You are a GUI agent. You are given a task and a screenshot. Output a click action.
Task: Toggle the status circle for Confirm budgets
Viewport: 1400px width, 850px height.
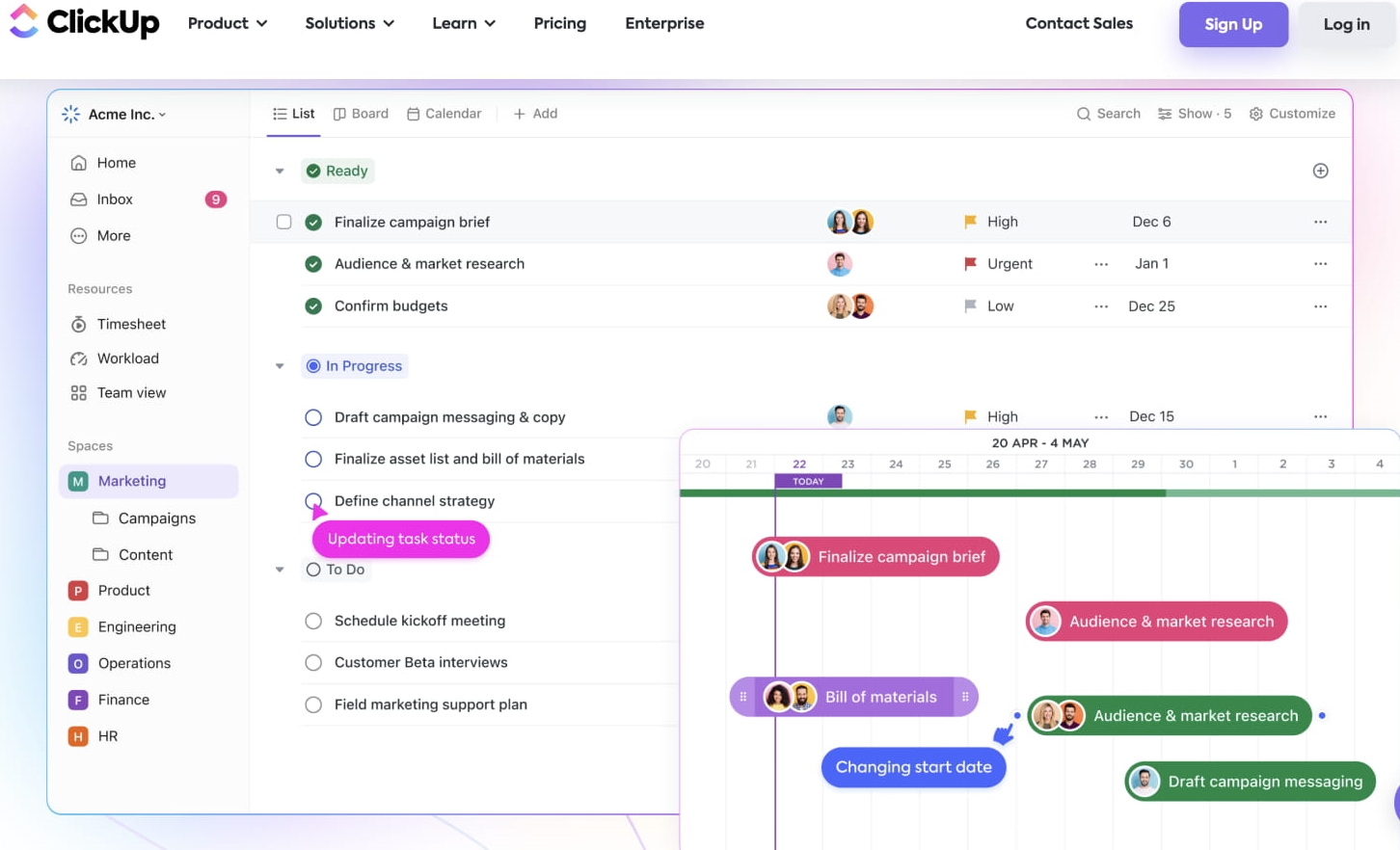coord(313,306)
